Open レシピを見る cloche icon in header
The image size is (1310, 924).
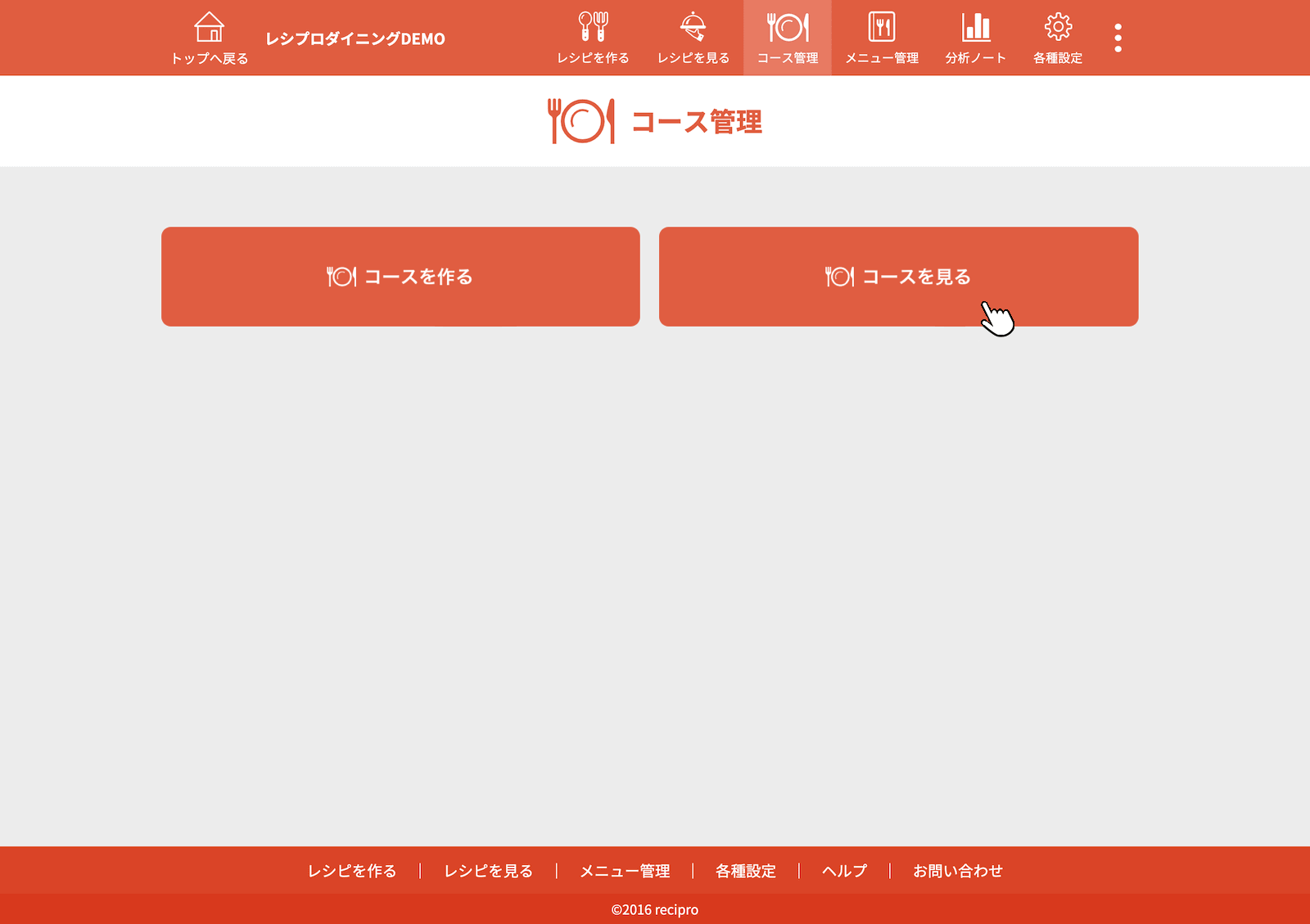pos(693,29)
